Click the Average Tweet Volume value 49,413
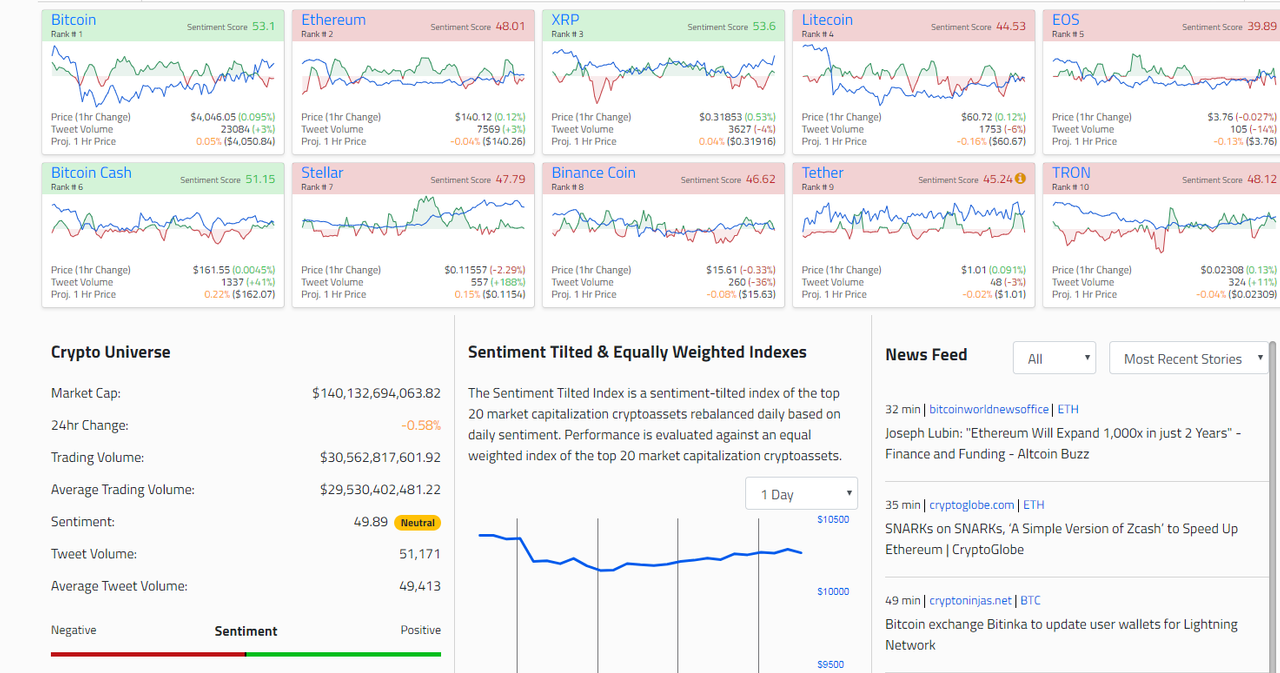Screen dimensions: 1280x673 (420, 585)
